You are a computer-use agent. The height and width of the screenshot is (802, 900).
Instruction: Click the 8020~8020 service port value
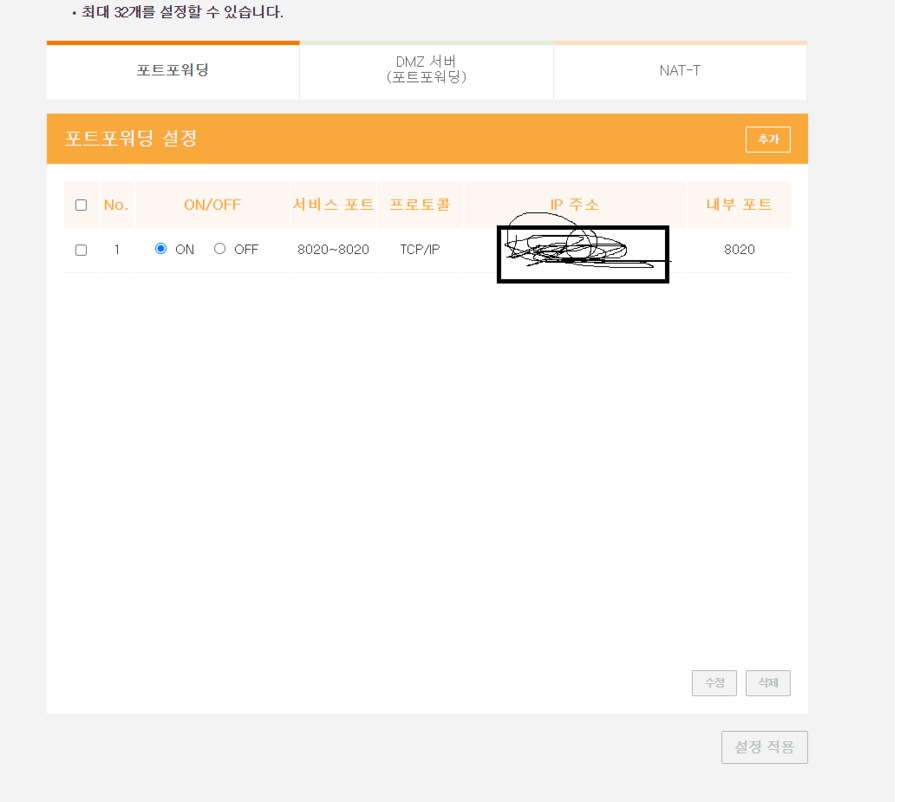coord(332,249)
